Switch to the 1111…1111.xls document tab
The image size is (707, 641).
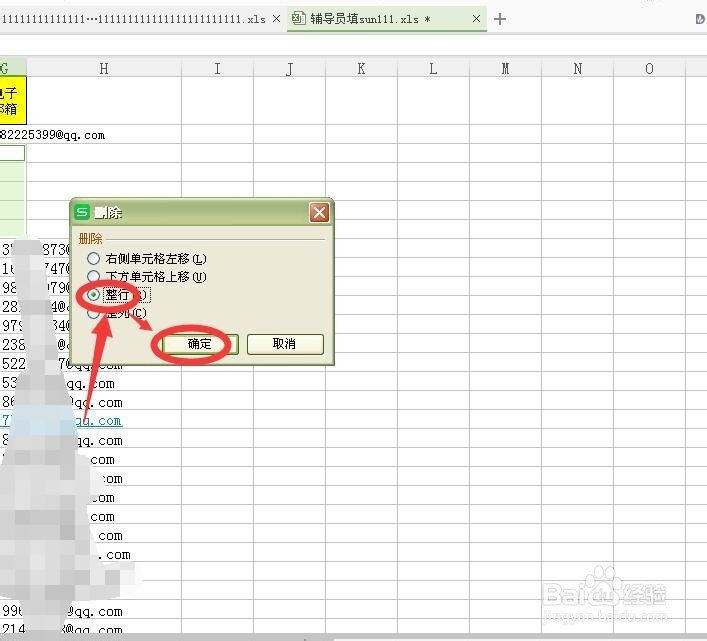(133, 19)
